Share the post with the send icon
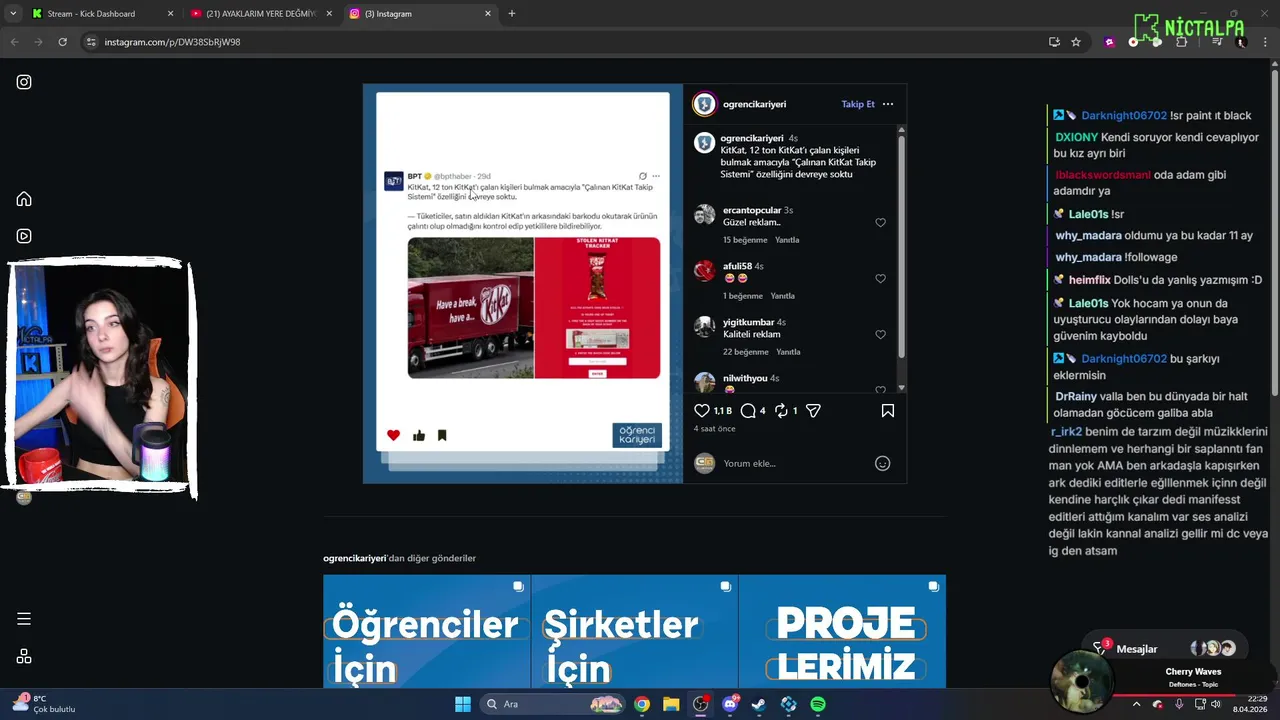 [813, 410]
